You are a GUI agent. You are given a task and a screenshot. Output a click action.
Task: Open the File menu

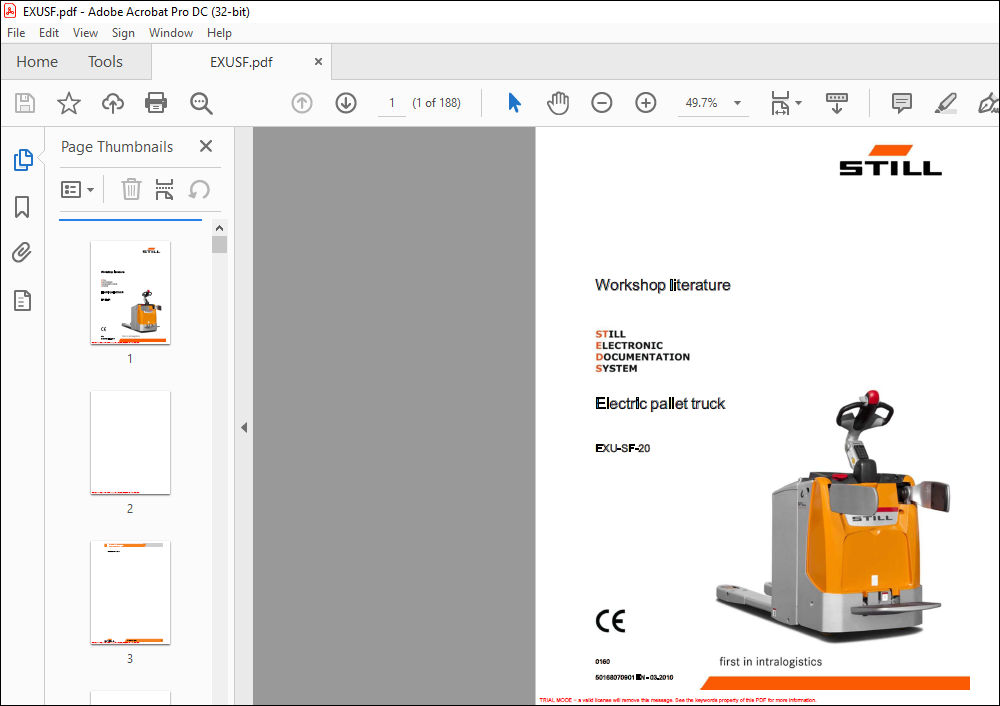16,33
